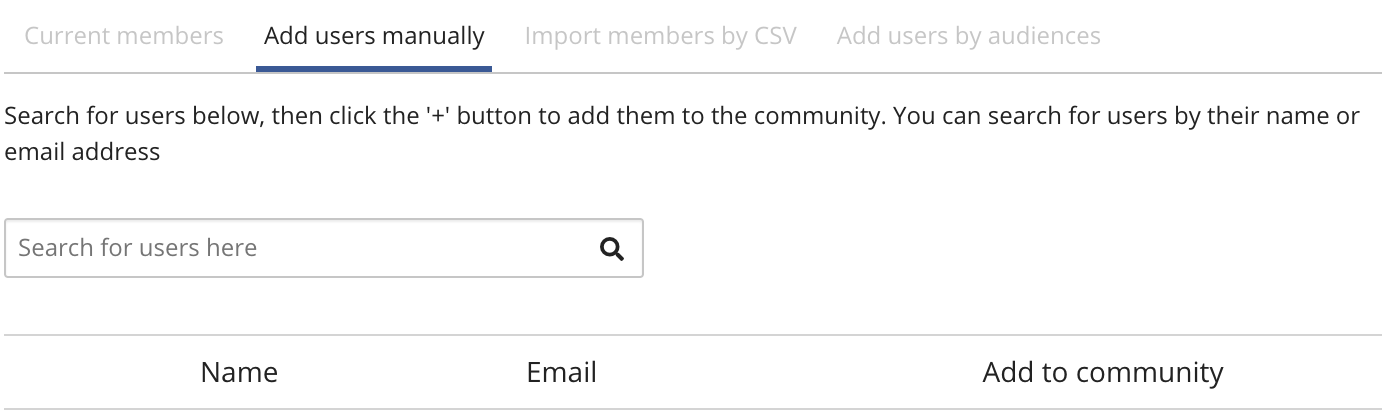View existing members via Current members
1382x412 pixels.
[124, 37]
